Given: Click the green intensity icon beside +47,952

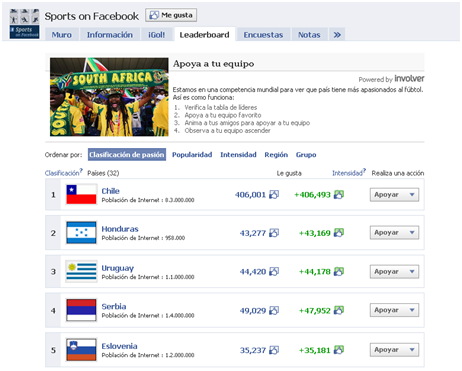Looking at the screenshot, I should click(339, 310).
